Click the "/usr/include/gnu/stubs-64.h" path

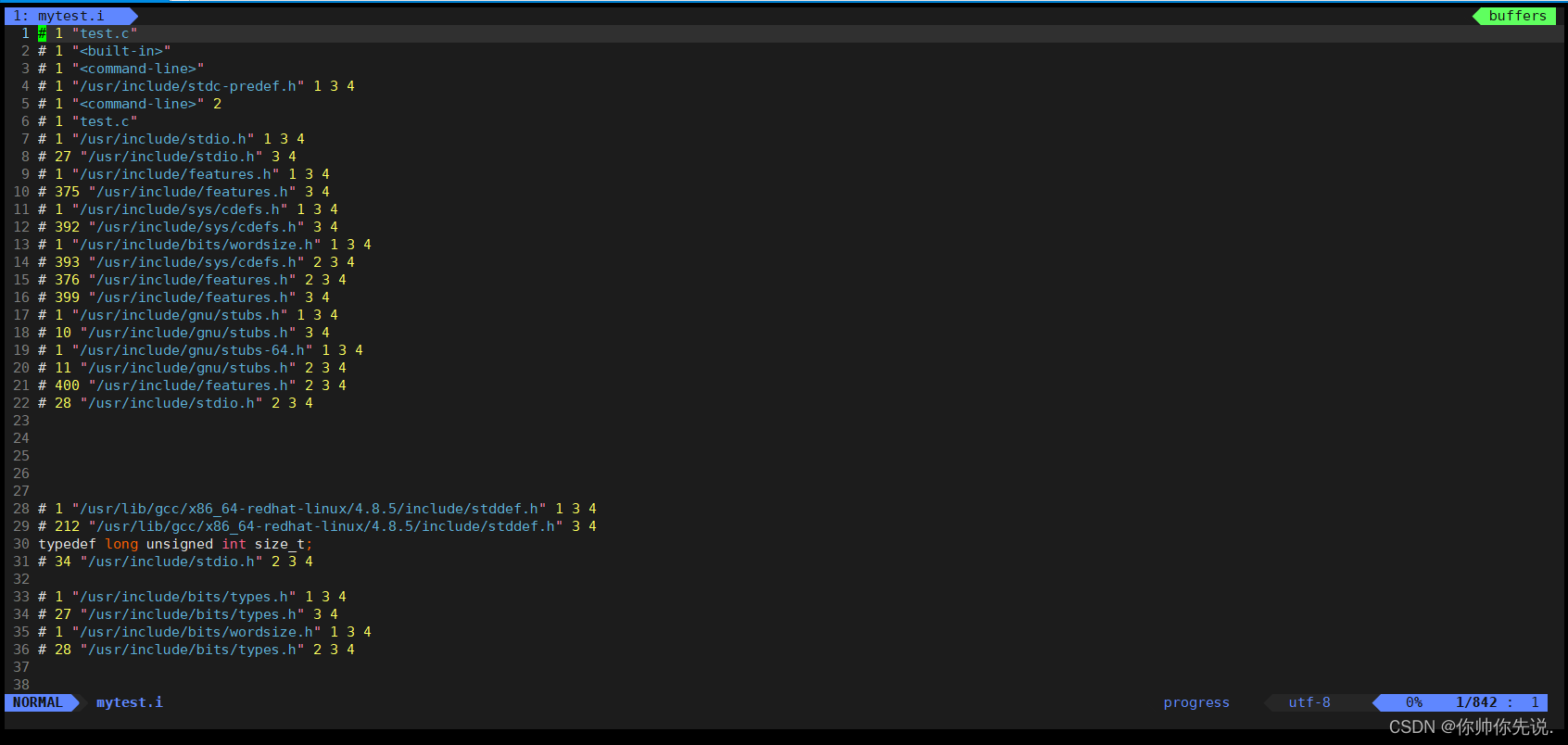point(193,350)
